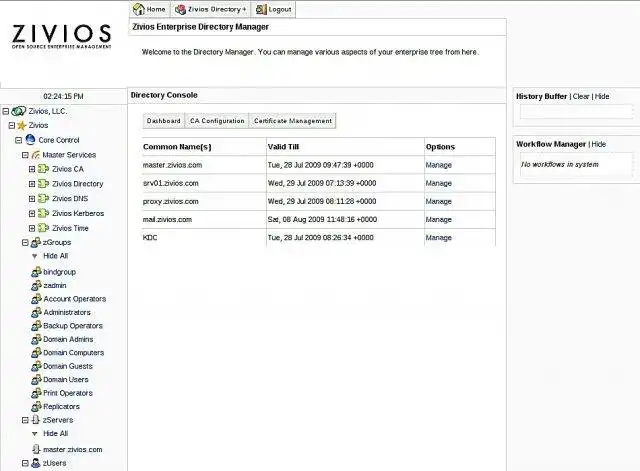Click the master.zivios.com server icon
640x471 pixels.
coord(36,449)
